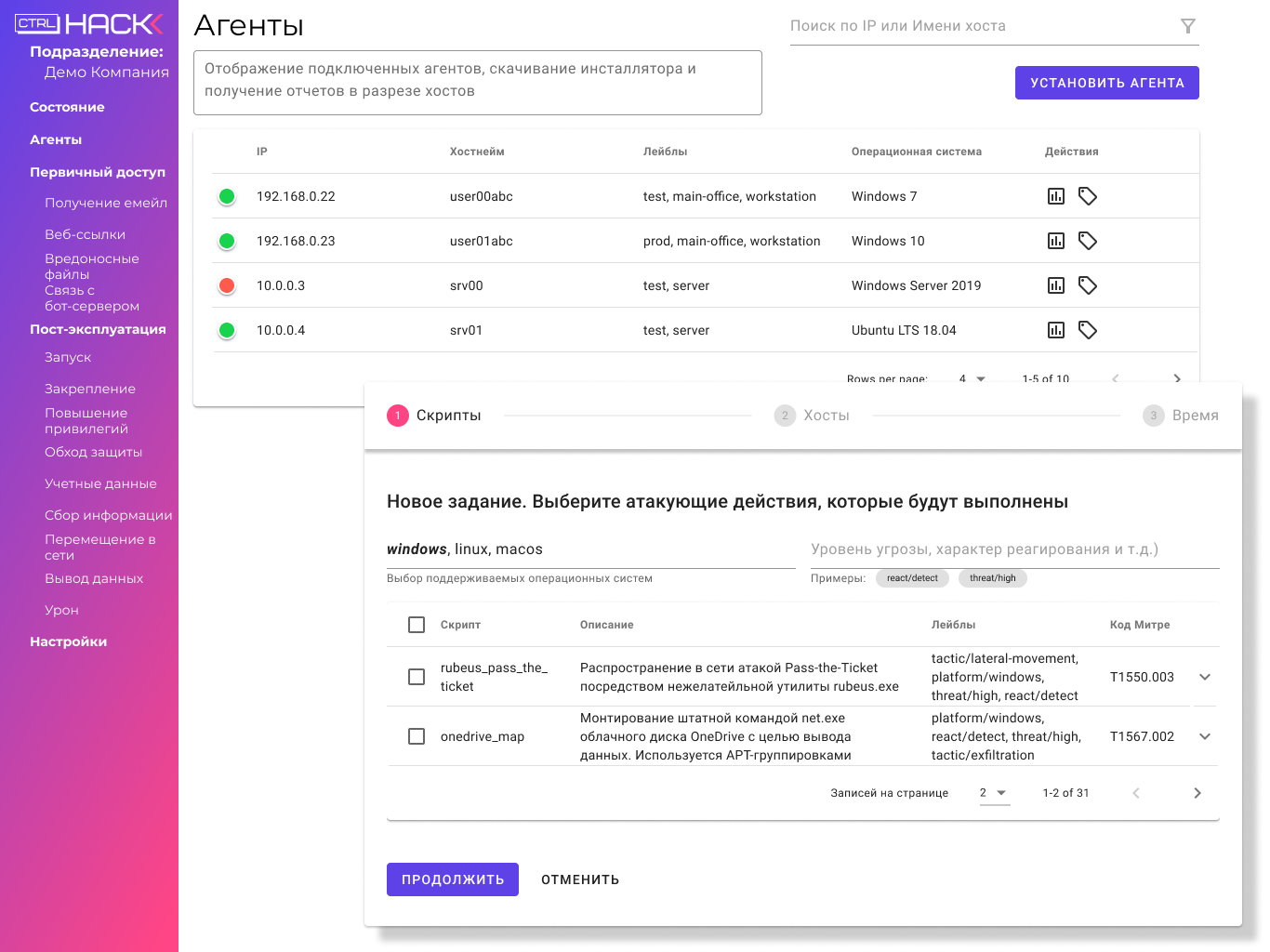Switch to the Скрипты step
Viewport: 1270px width, 952px height.
coord(434,416)
